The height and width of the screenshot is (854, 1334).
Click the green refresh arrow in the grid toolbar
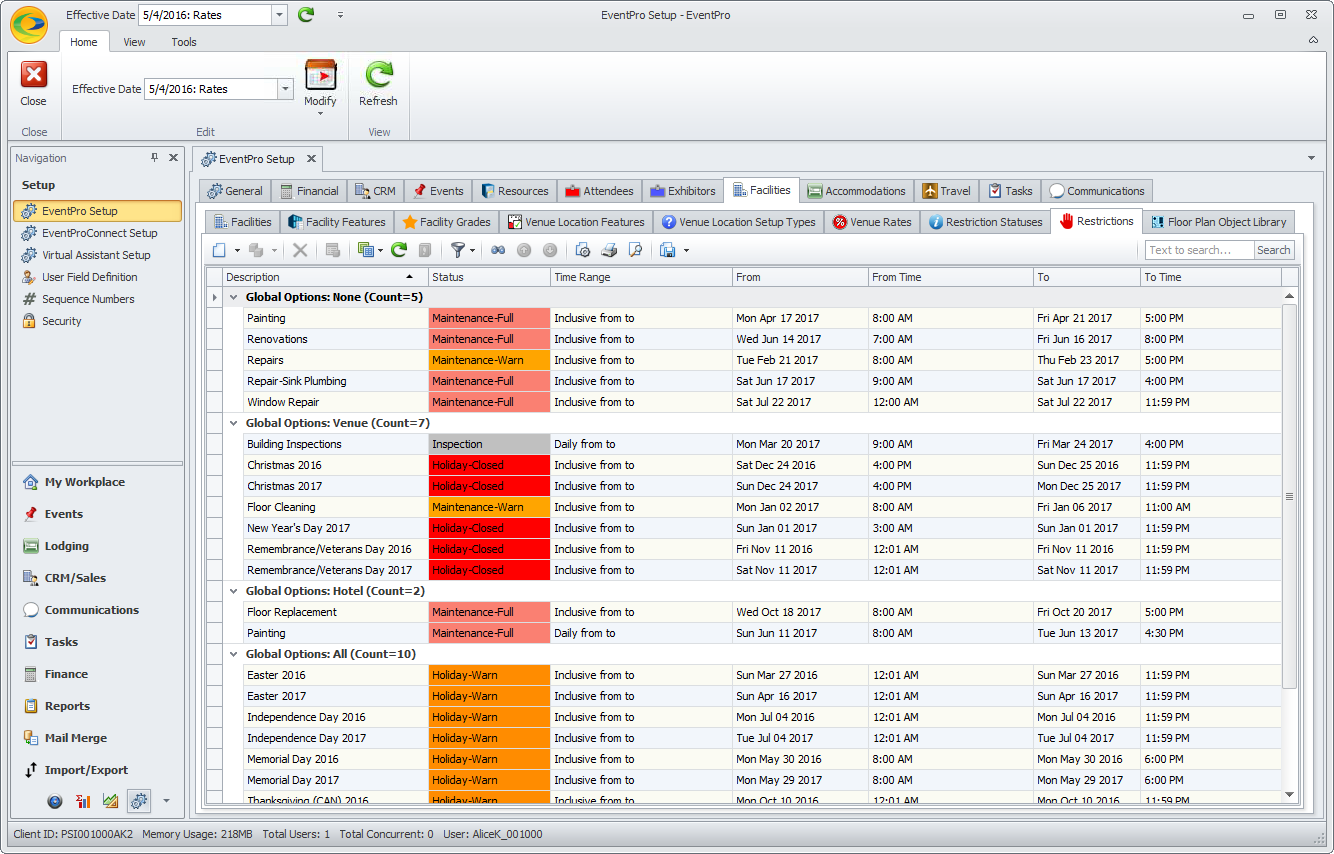[x=399, y=250]
